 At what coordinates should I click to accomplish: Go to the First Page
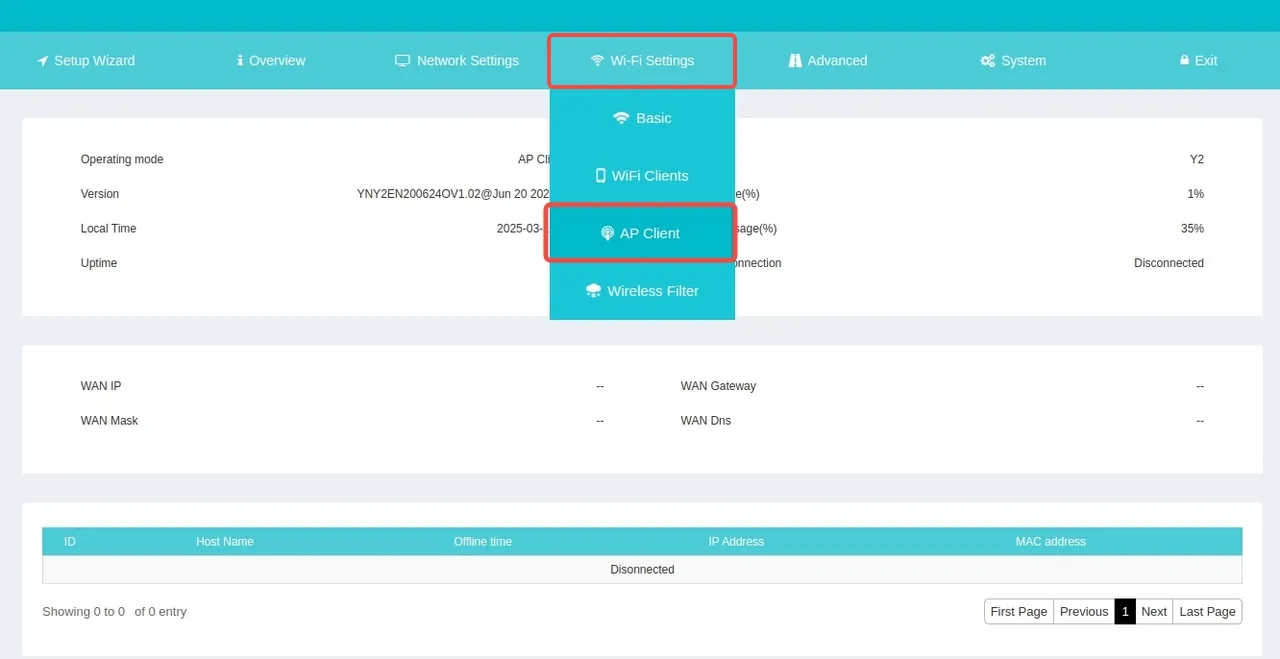point(1018,612)
